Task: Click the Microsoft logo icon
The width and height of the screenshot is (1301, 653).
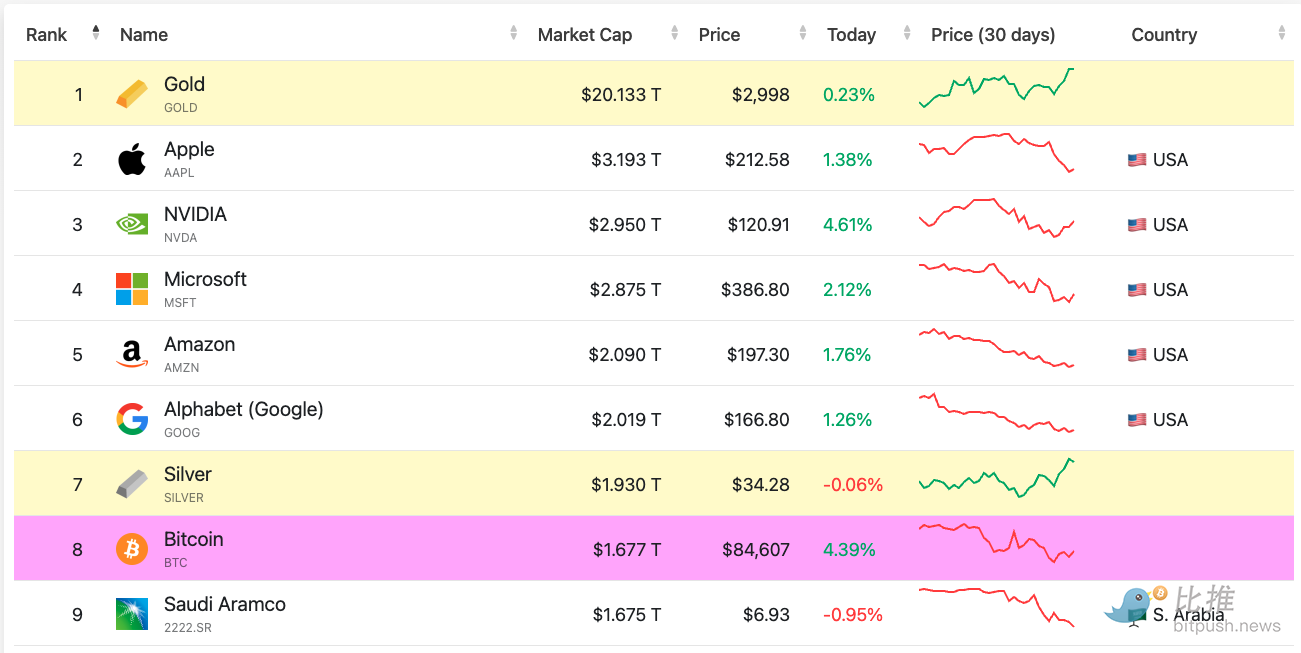Action: click(132, 290)
